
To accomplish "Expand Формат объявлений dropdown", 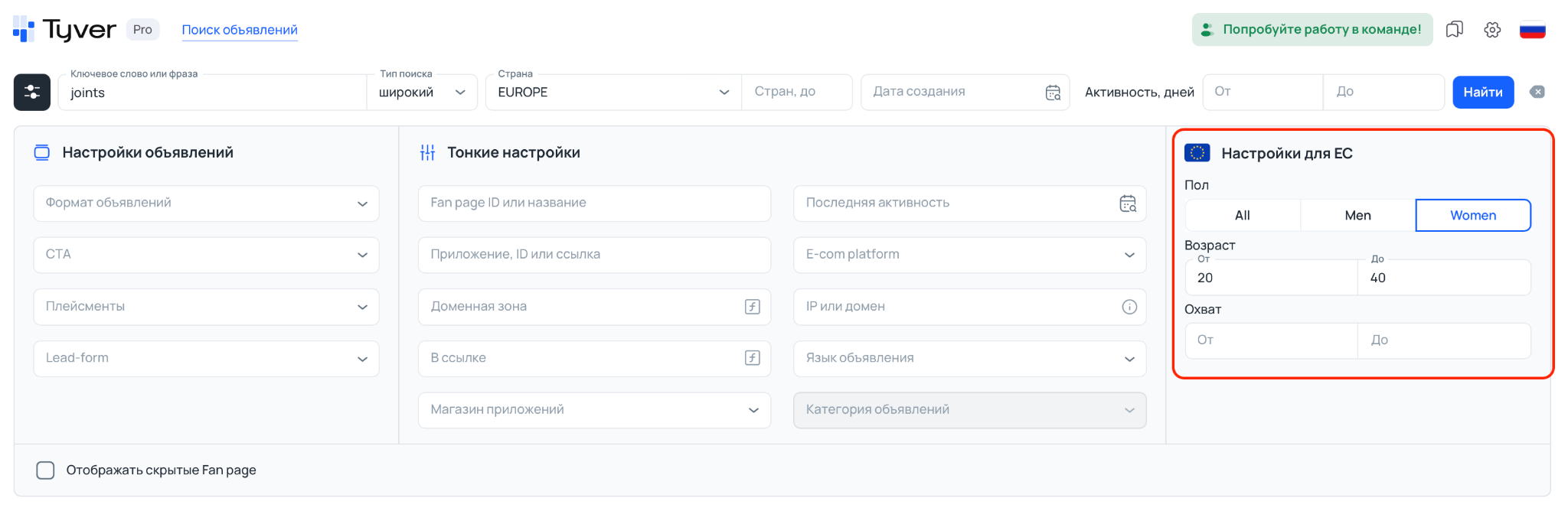I will click(207, 203).
